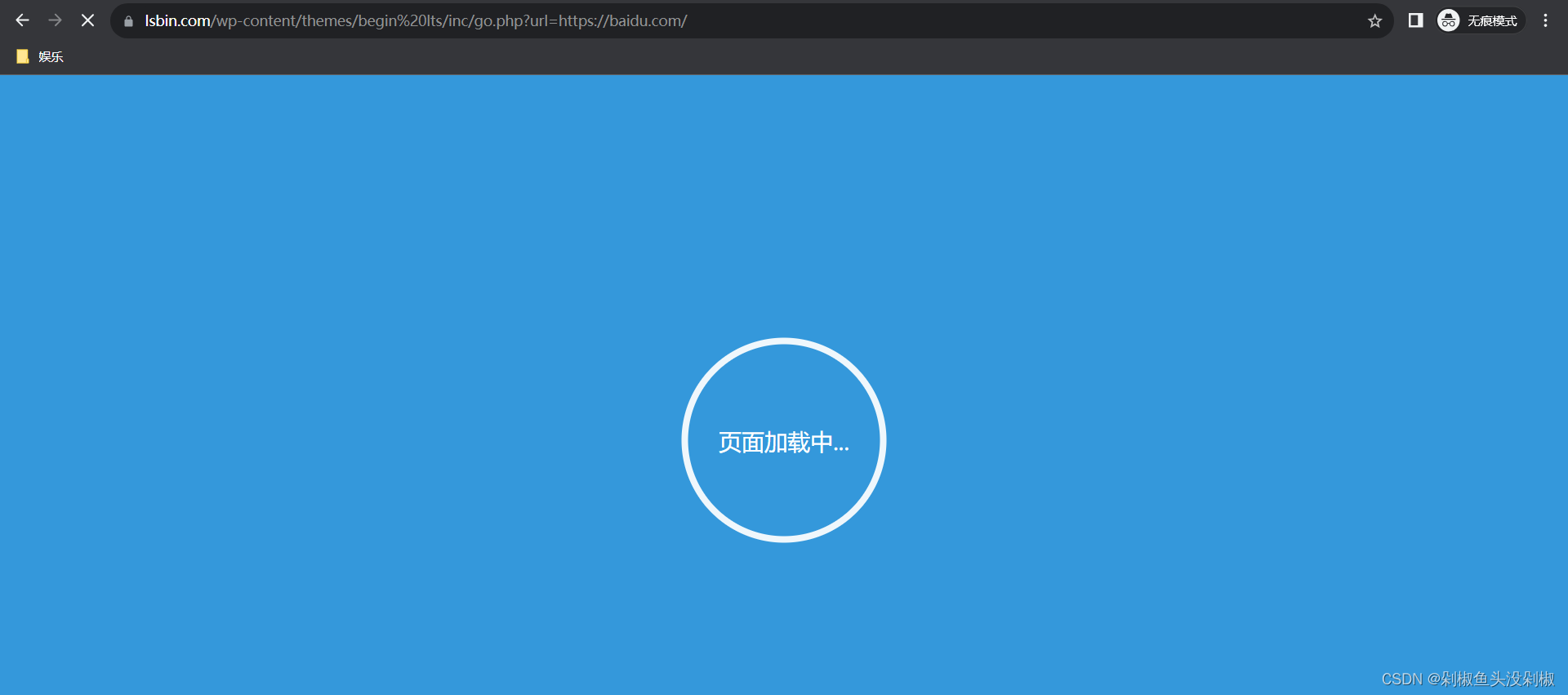Open the side panel icon
The width and height of the screenshot is (1568, 695).
[1415, 20]
